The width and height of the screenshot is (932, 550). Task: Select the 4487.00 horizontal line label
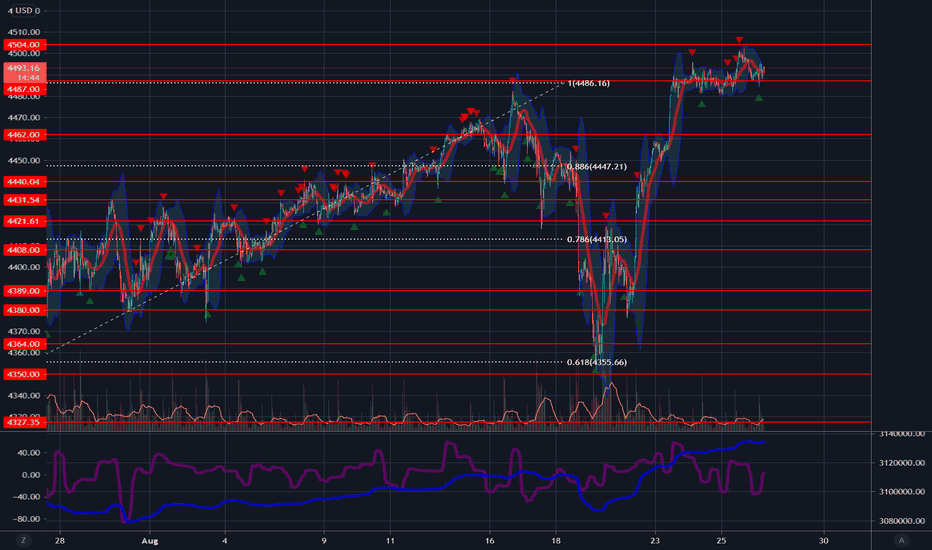pos(24,89)
